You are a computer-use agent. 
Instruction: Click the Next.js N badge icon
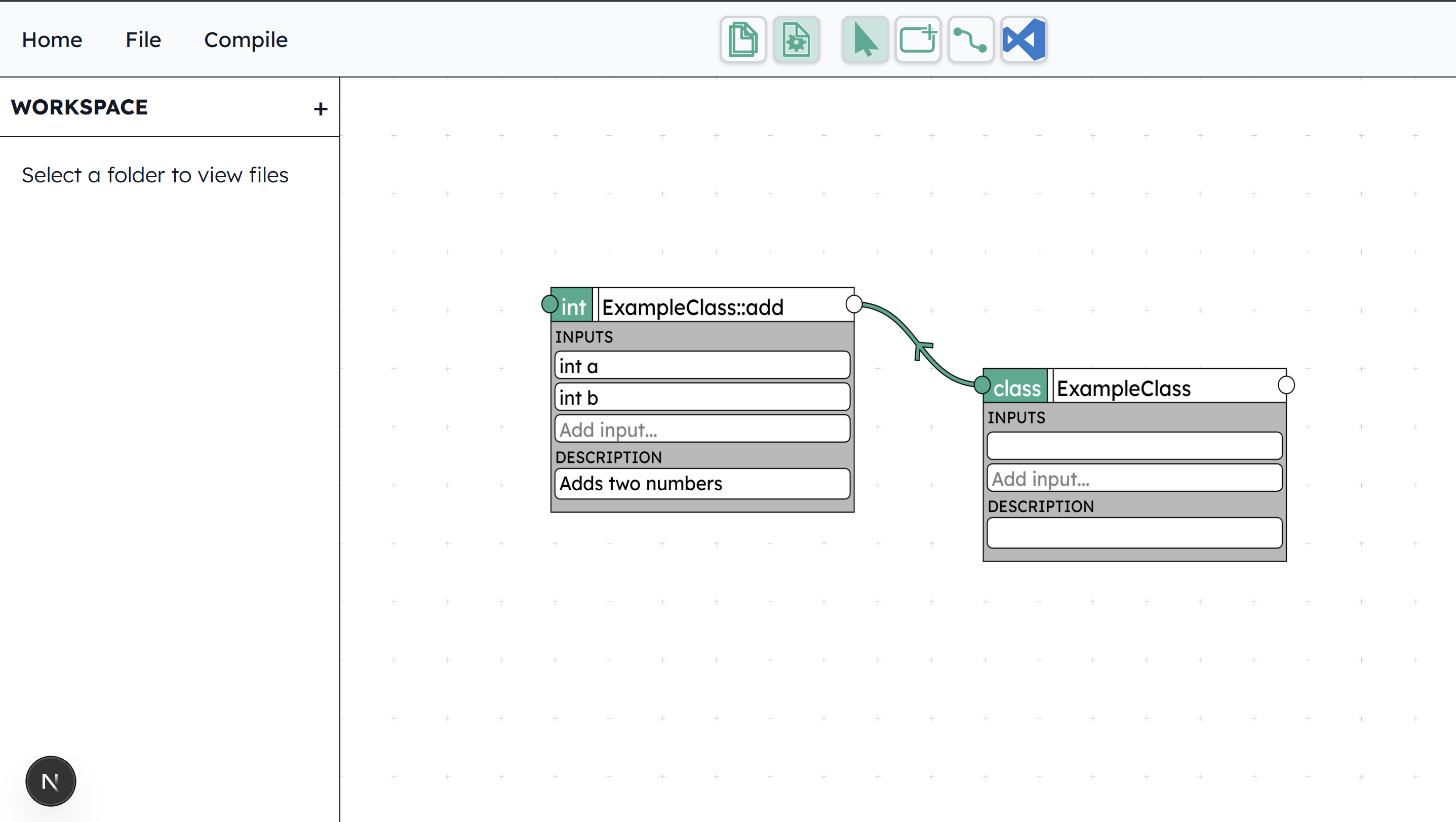coord(50,781)
